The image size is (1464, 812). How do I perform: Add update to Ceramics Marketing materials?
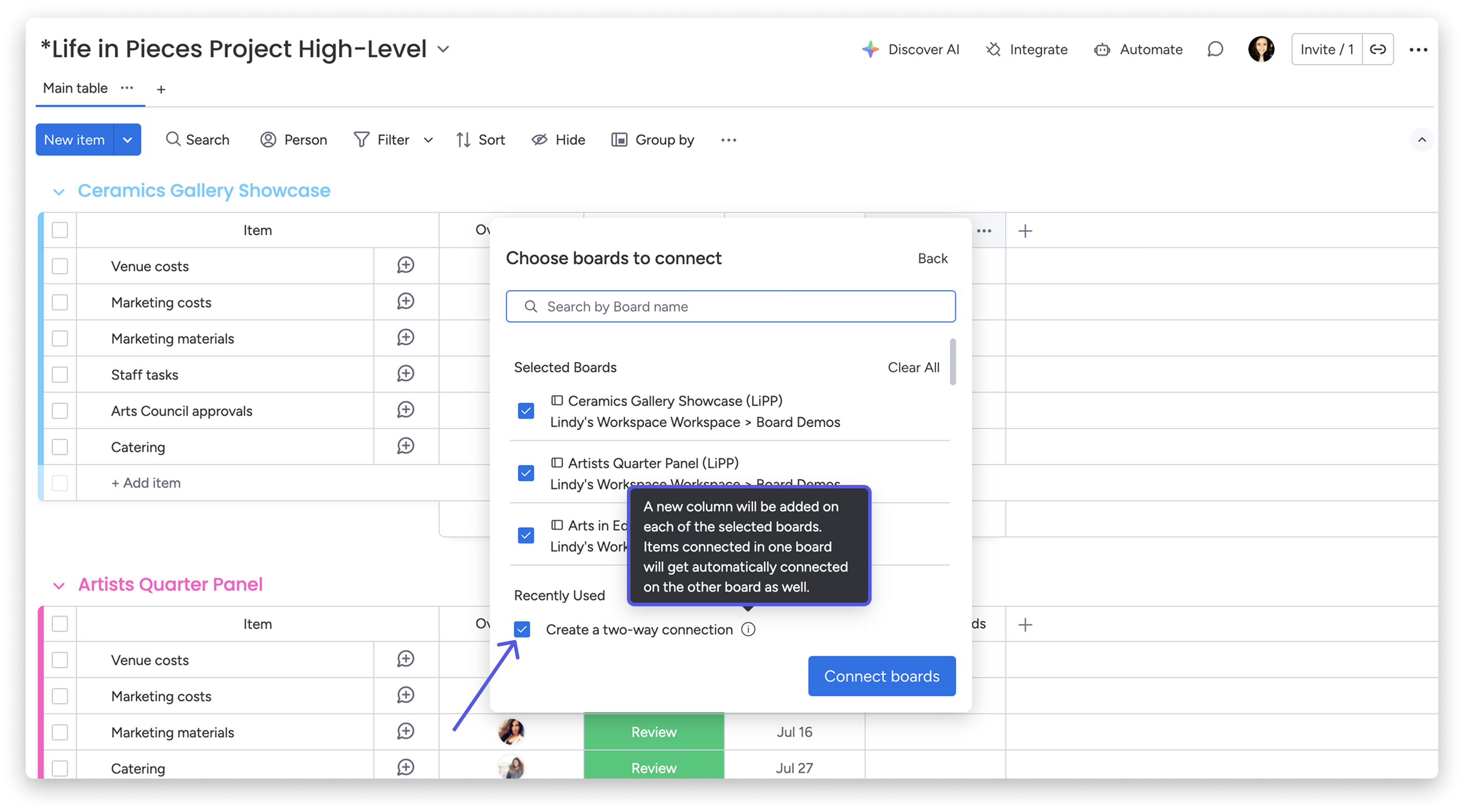point(405,337)
